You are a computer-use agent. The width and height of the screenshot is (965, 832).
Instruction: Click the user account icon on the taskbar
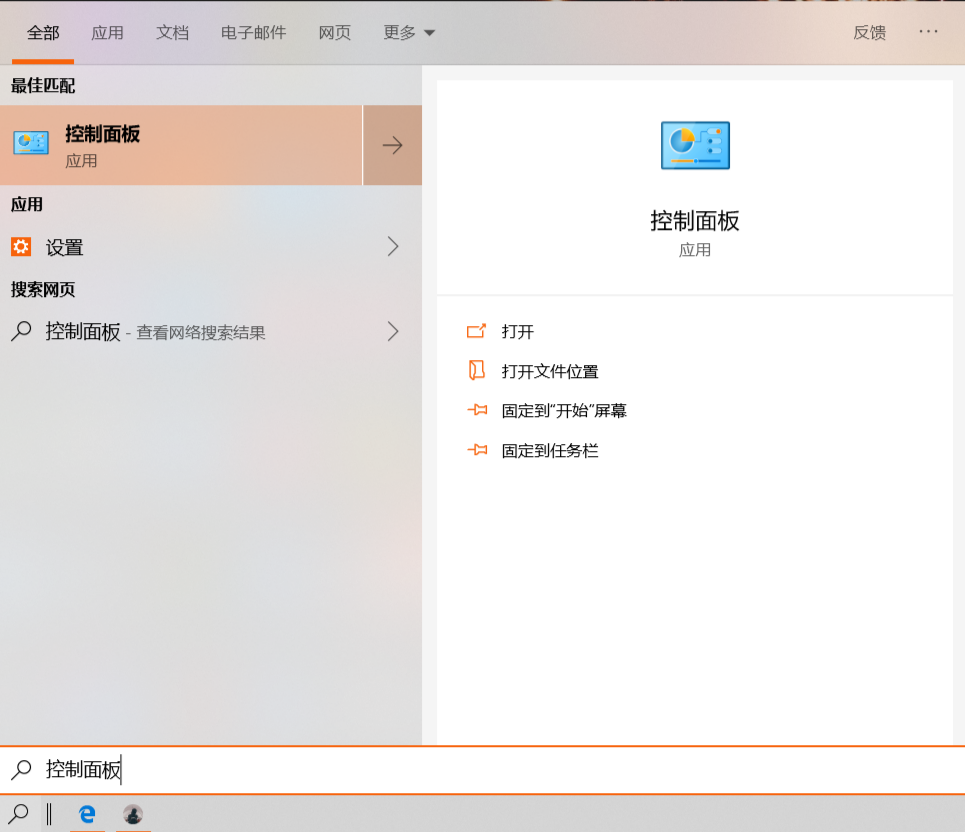click(x=133, y=815)
